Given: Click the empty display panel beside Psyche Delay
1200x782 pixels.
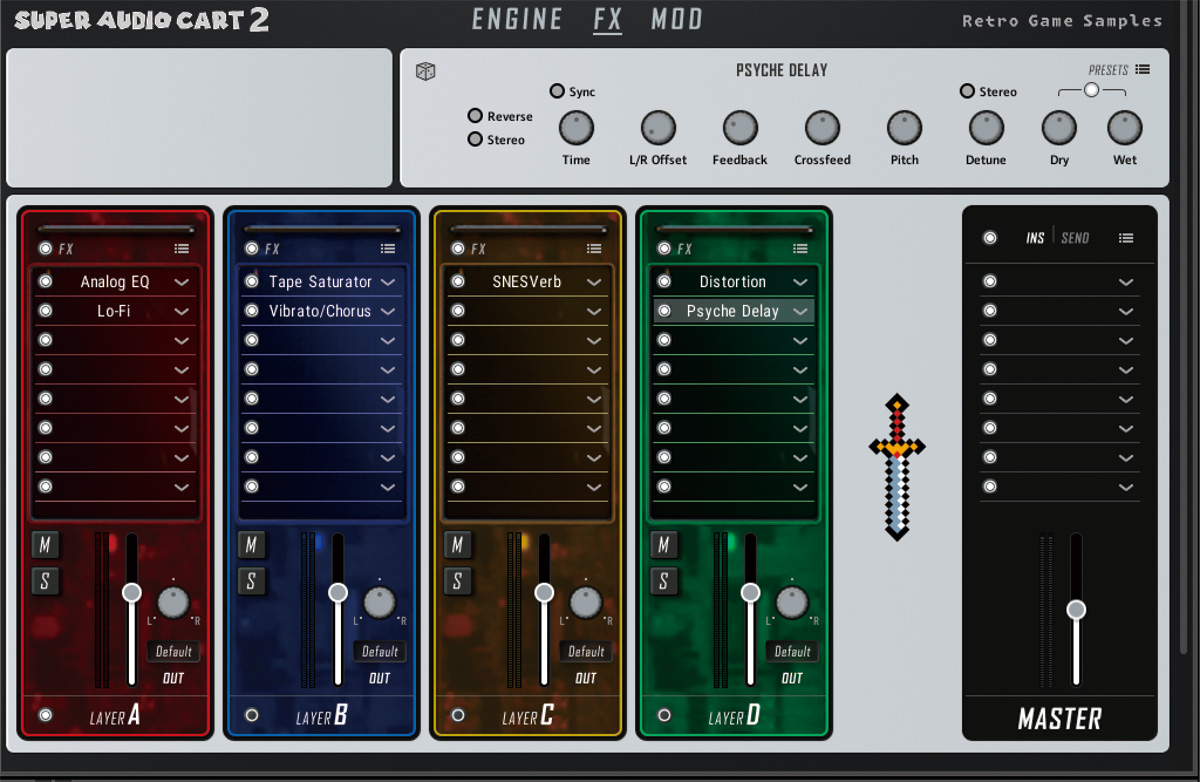Looking at the screenshot, I should click(x=200, y=118).
